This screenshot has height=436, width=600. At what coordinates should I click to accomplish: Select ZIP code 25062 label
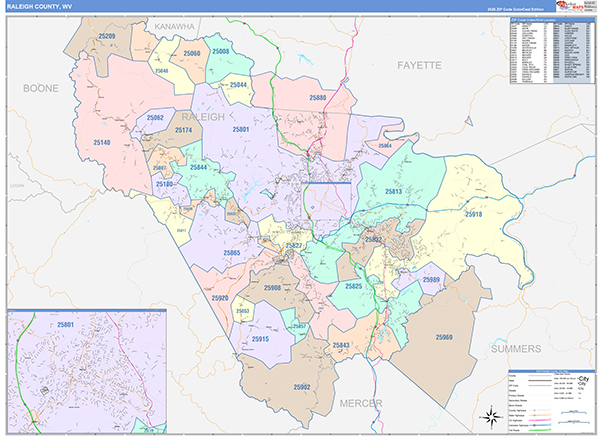pyautogui.click(x=155, y=118)
